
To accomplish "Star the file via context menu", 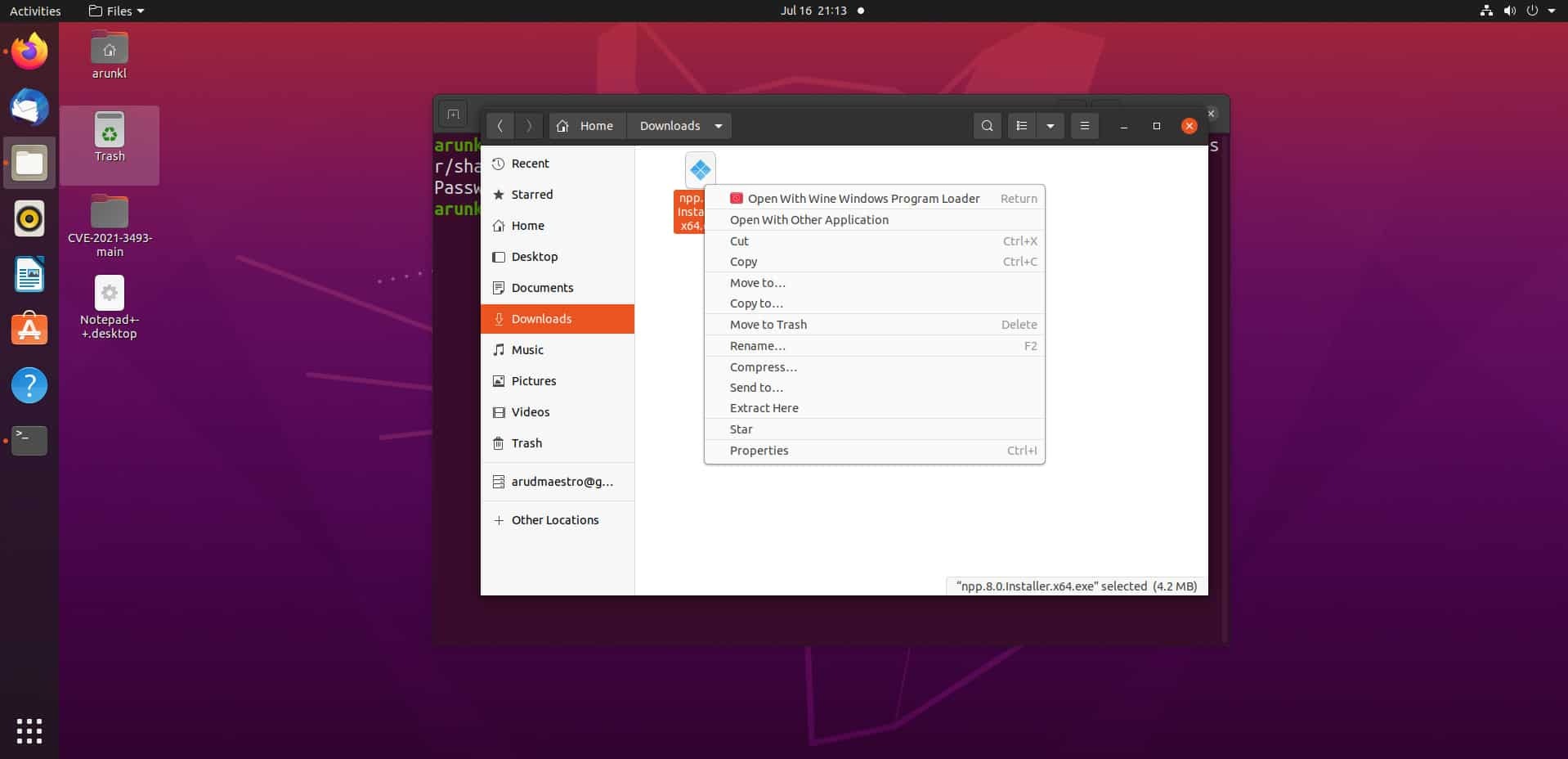I will click(x=875, y=429).
